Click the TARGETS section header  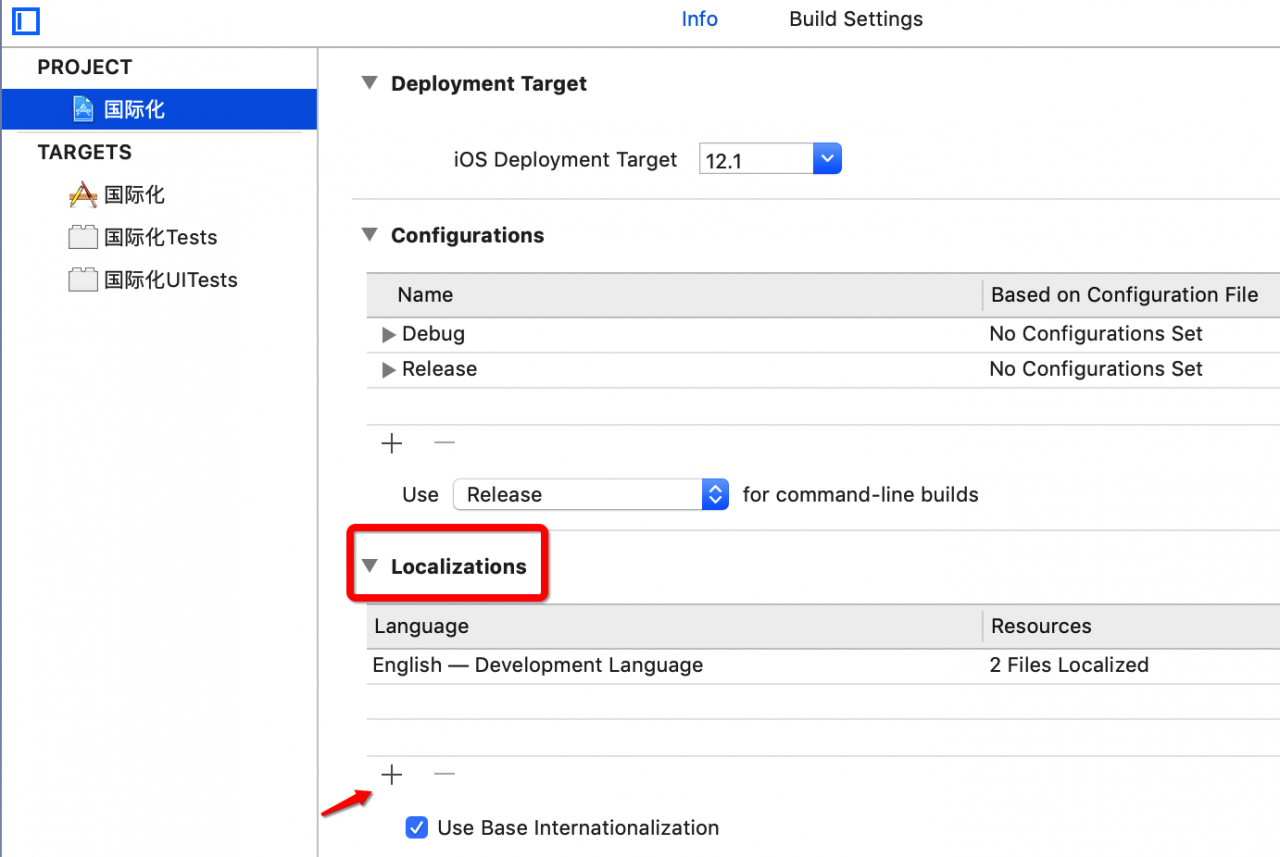(x=85, y=152)
